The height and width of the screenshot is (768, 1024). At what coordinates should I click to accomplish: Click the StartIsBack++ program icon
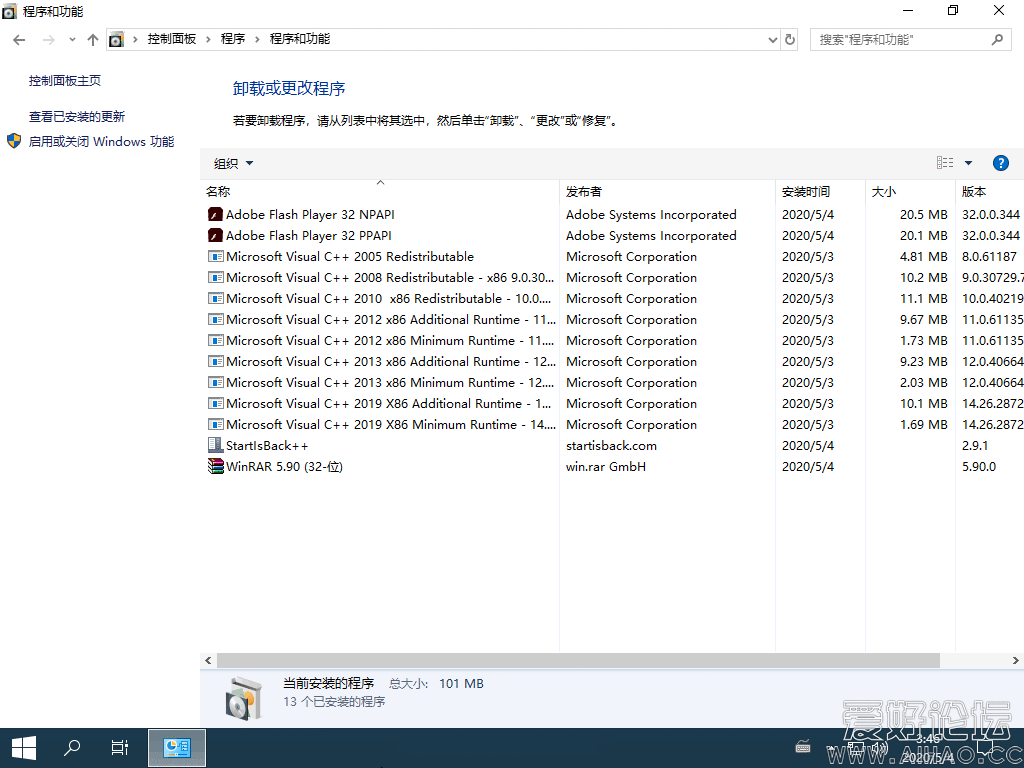click(x=214, y=445)
